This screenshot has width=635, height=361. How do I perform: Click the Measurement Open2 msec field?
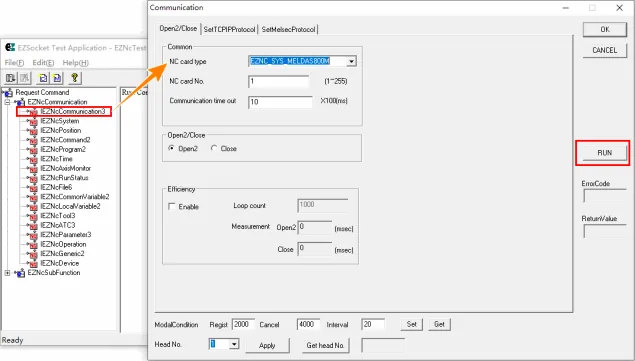[x=315, y=227]
